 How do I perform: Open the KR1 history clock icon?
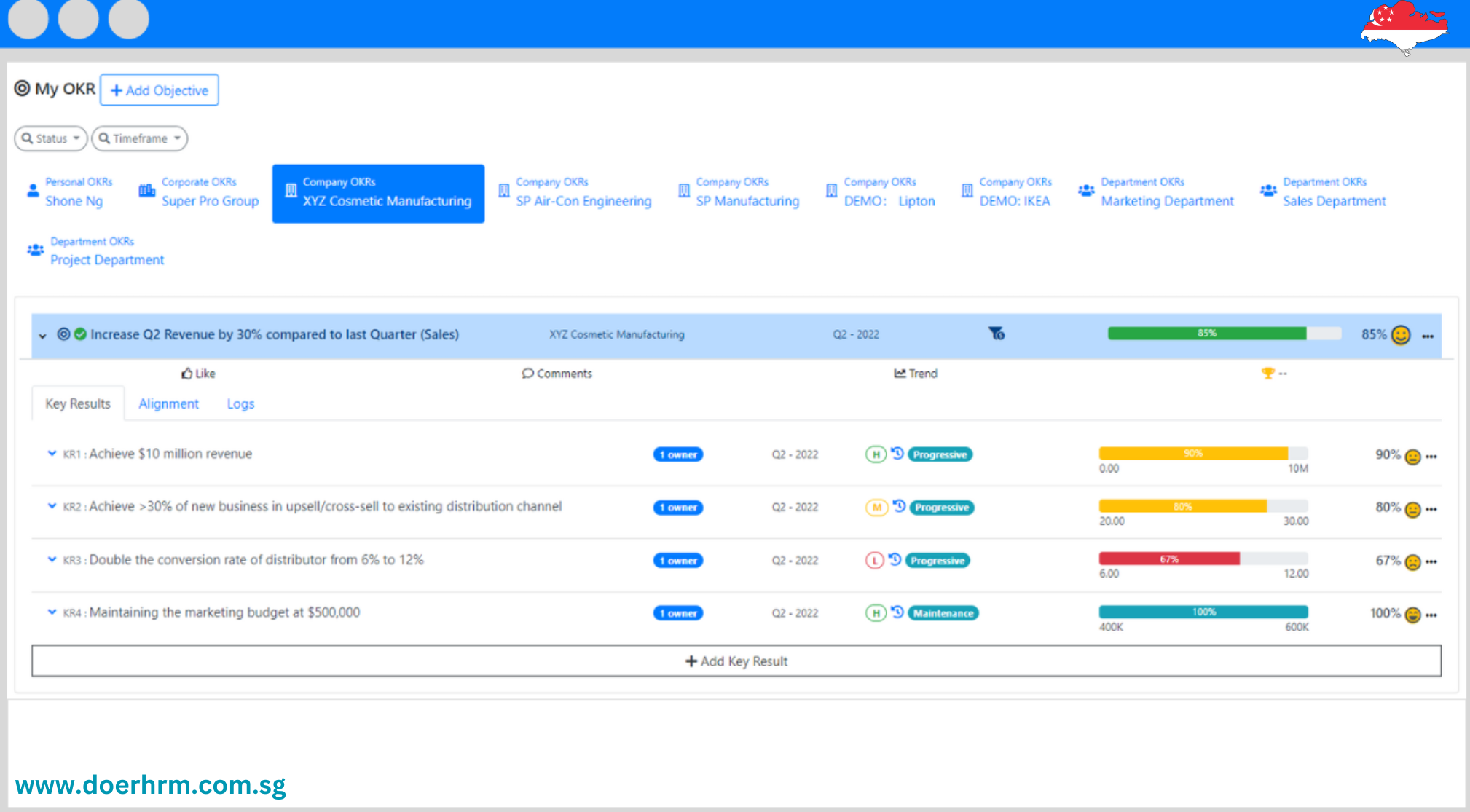click(x=897, y=453)
